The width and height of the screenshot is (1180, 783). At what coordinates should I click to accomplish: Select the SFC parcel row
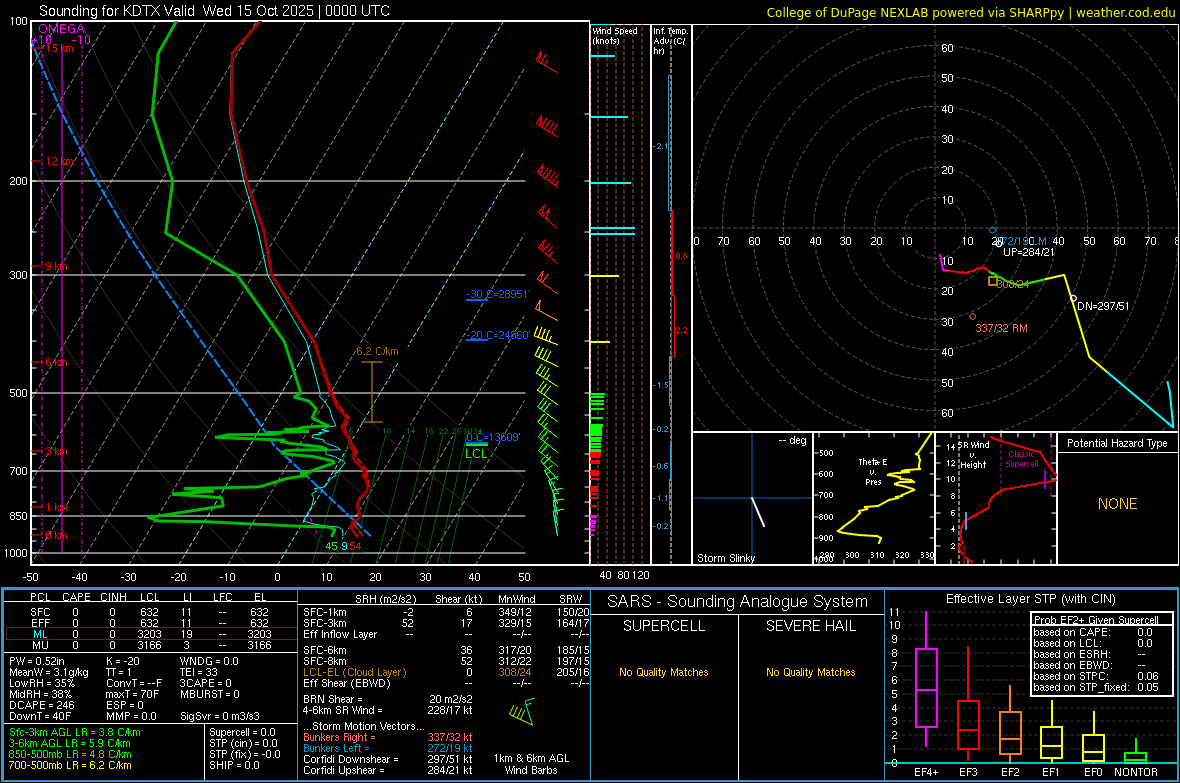click(150, 612)
